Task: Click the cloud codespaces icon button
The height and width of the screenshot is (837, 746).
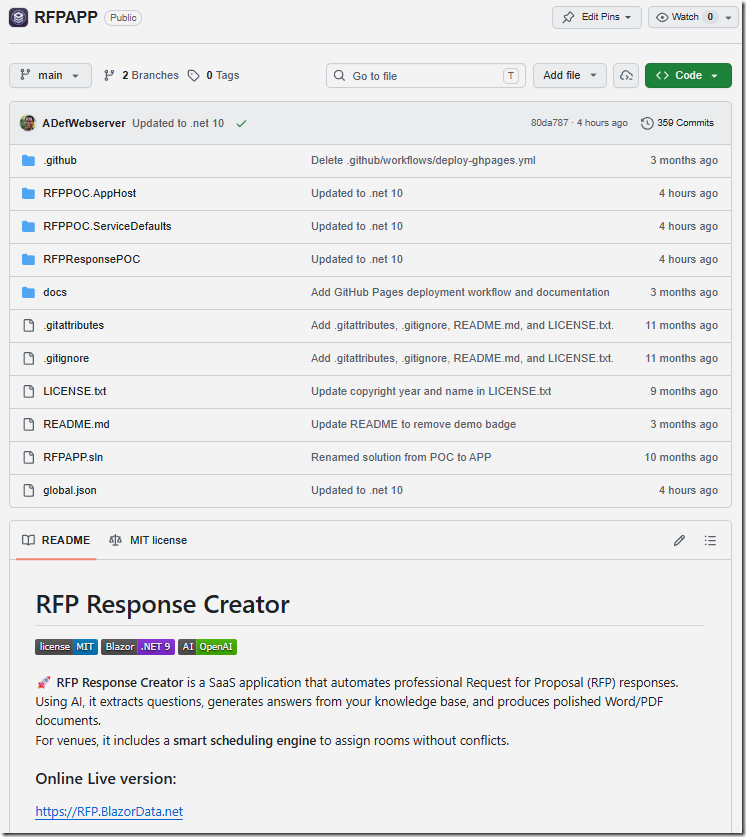Action: [x=626, y=75]
